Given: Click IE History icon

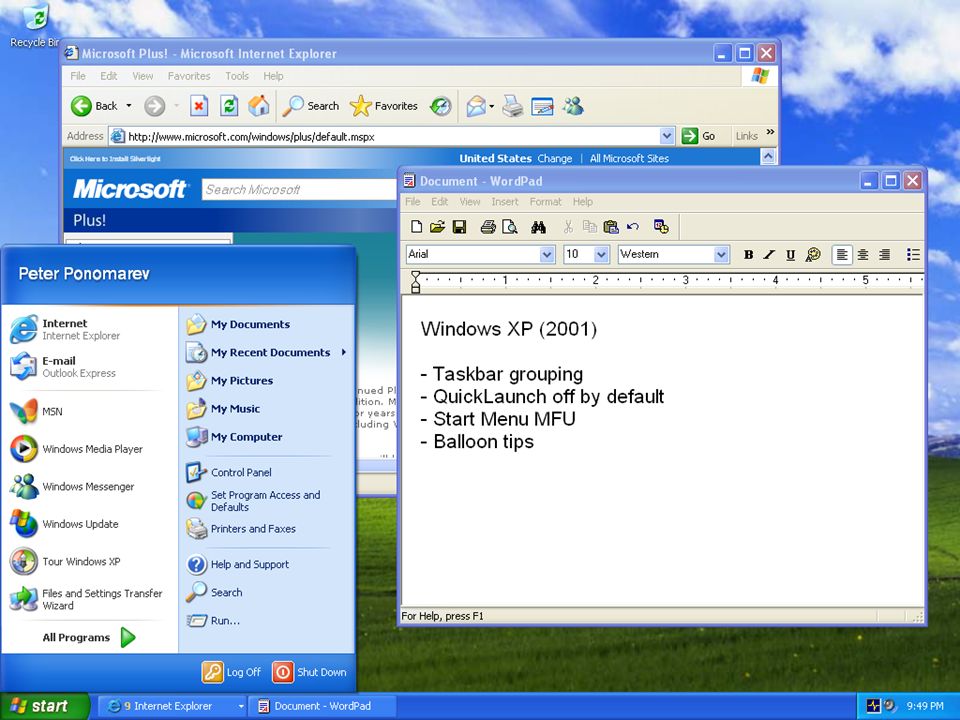Looking at the screenshot, I should (x=440, y=106).
